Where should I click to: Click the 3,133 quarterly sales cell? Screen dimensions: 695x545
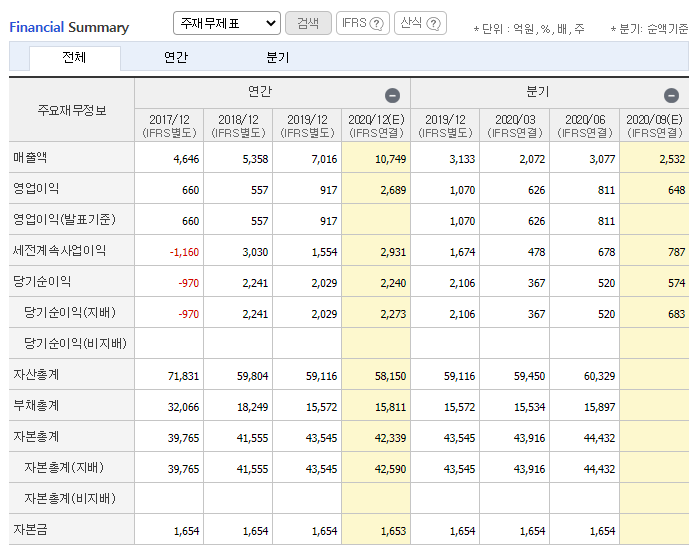[x=445, y=159]
